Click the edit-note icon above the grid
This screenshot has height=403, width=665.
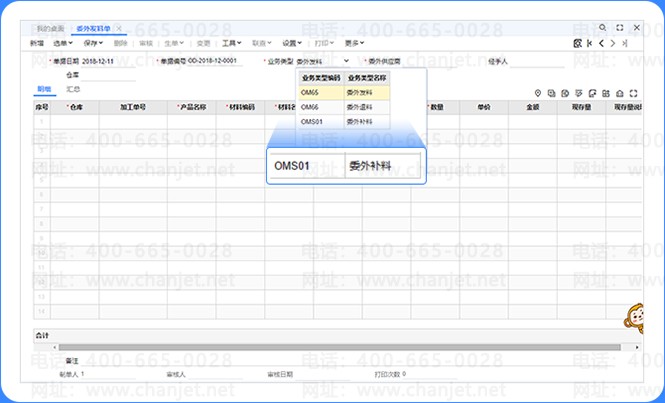[x=592, y=93]
